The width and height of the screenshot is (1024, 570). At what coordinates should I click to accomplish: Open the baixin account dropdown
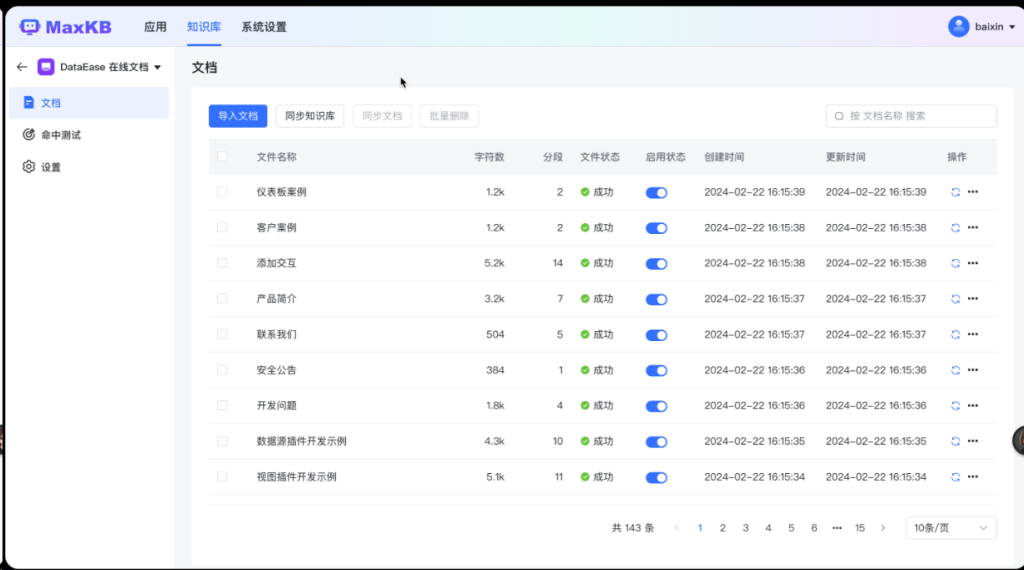coord(1012,27)
